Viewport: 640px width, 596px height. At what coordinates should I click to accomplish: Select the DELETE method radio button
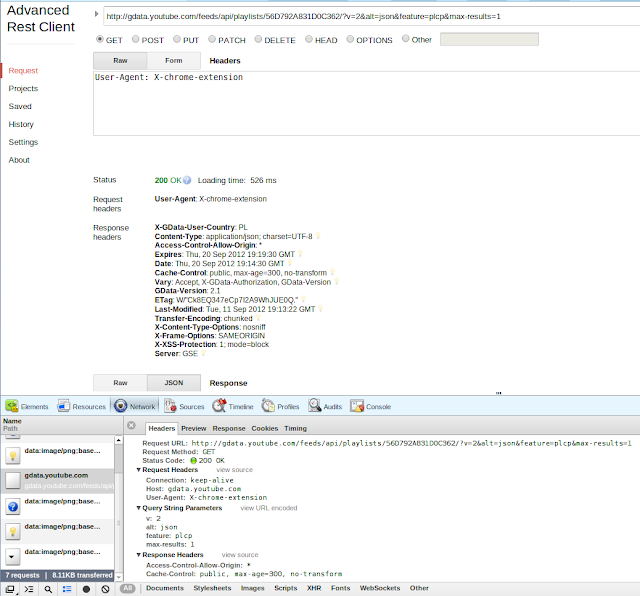(x=258, y=39)
